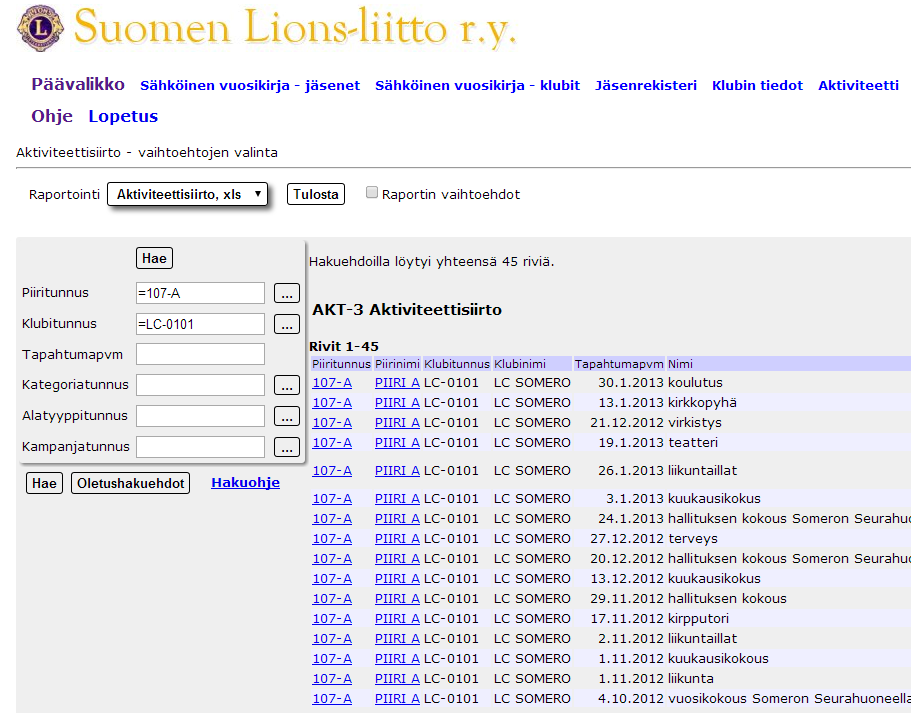Image resolution: width=911 pixels, height=713 pixels.
Task: Click the Lions club logo emblem
Action: point(40,28)
